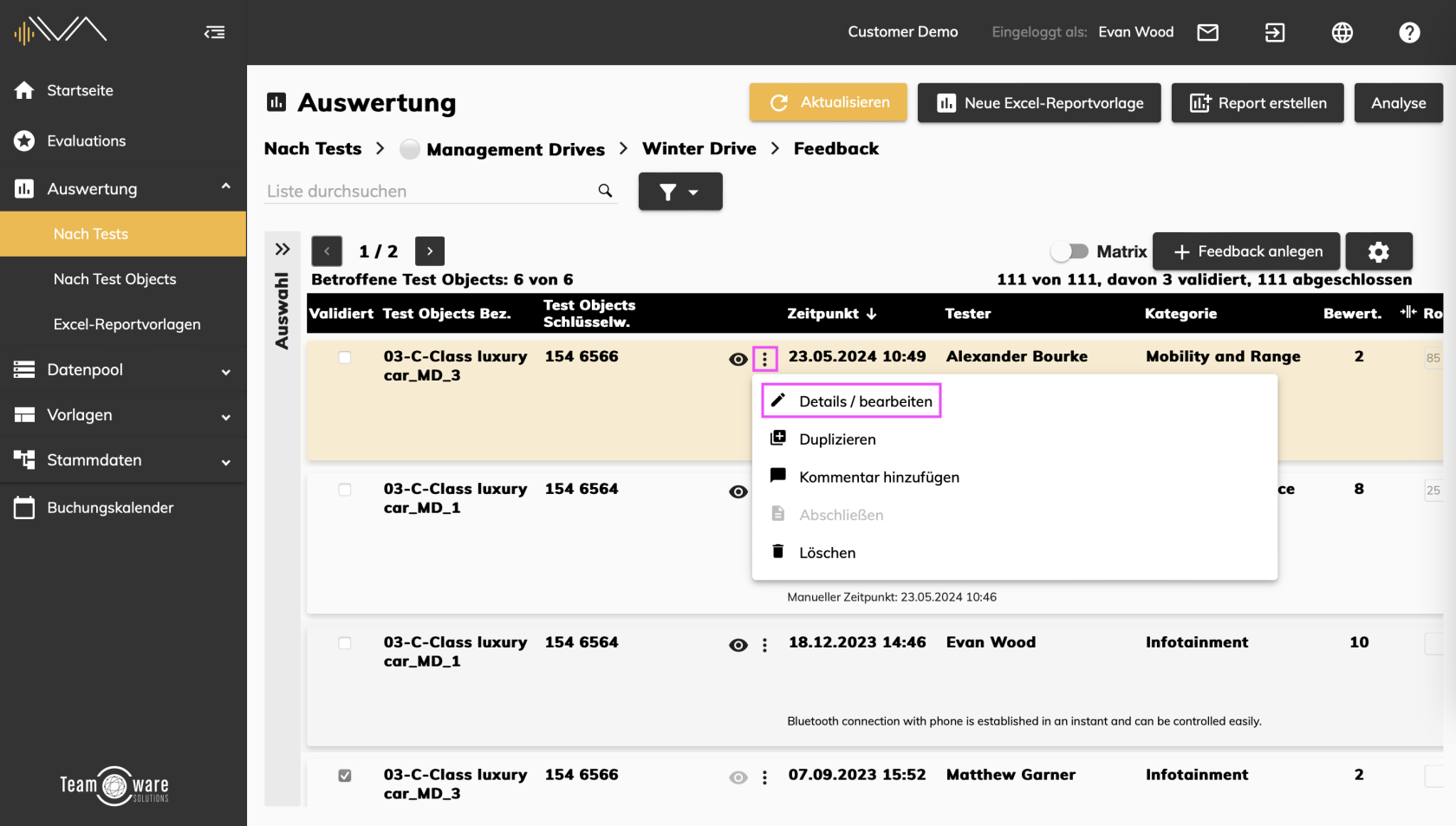Sort by Zeitpunkt column header
Viewport: 1456px width, 826px height.
point(832,314)
